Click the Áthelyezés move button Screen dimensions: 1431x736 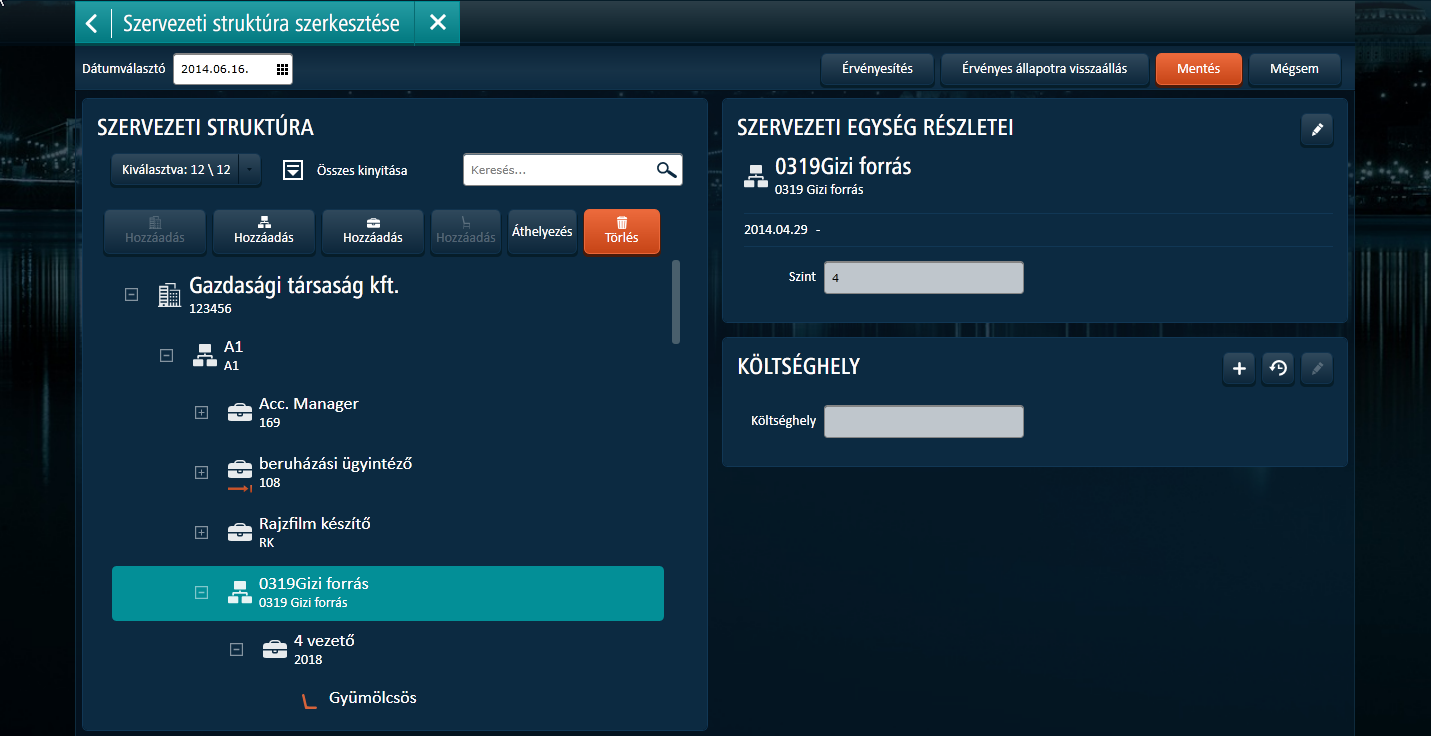click(x=542, y=231)
